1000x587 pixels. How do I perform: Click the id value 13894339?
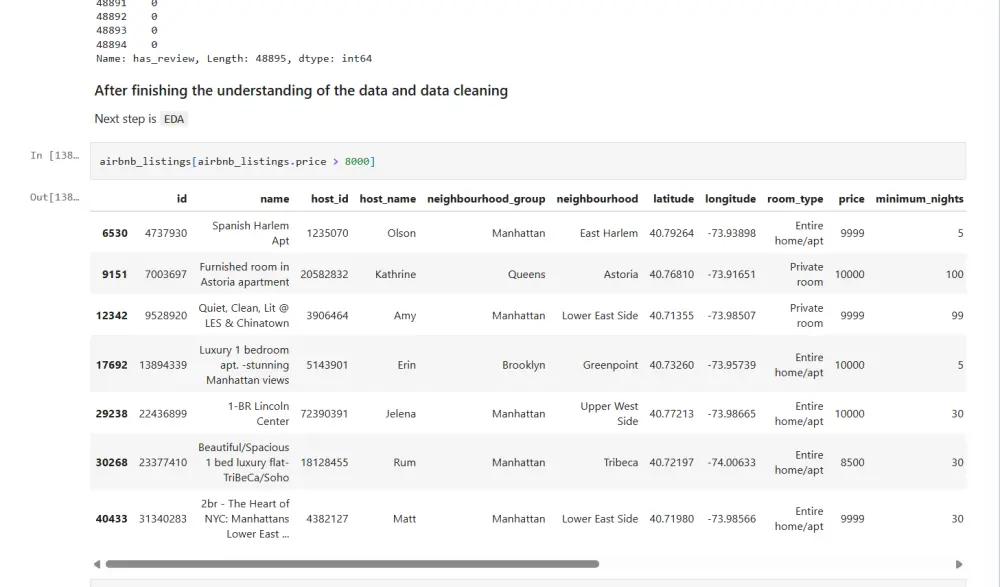163,365
